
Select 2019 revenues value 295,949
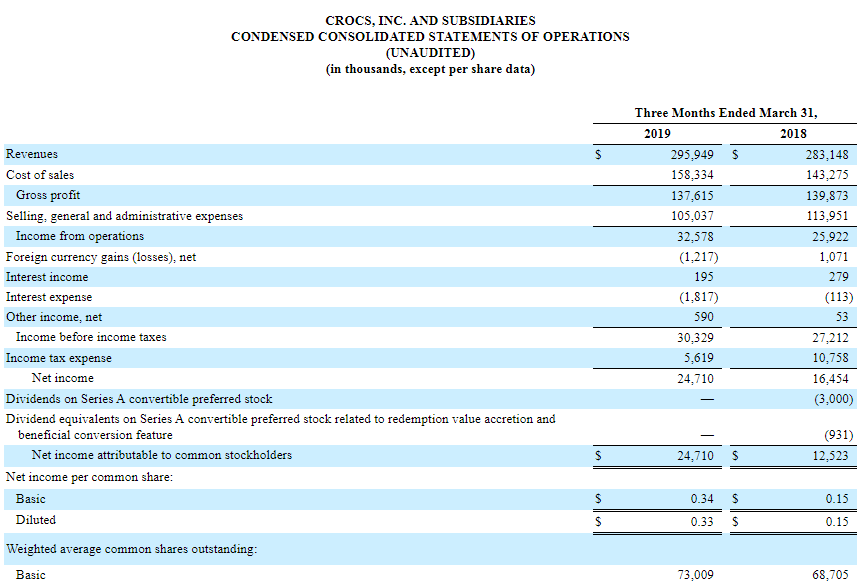692,155
